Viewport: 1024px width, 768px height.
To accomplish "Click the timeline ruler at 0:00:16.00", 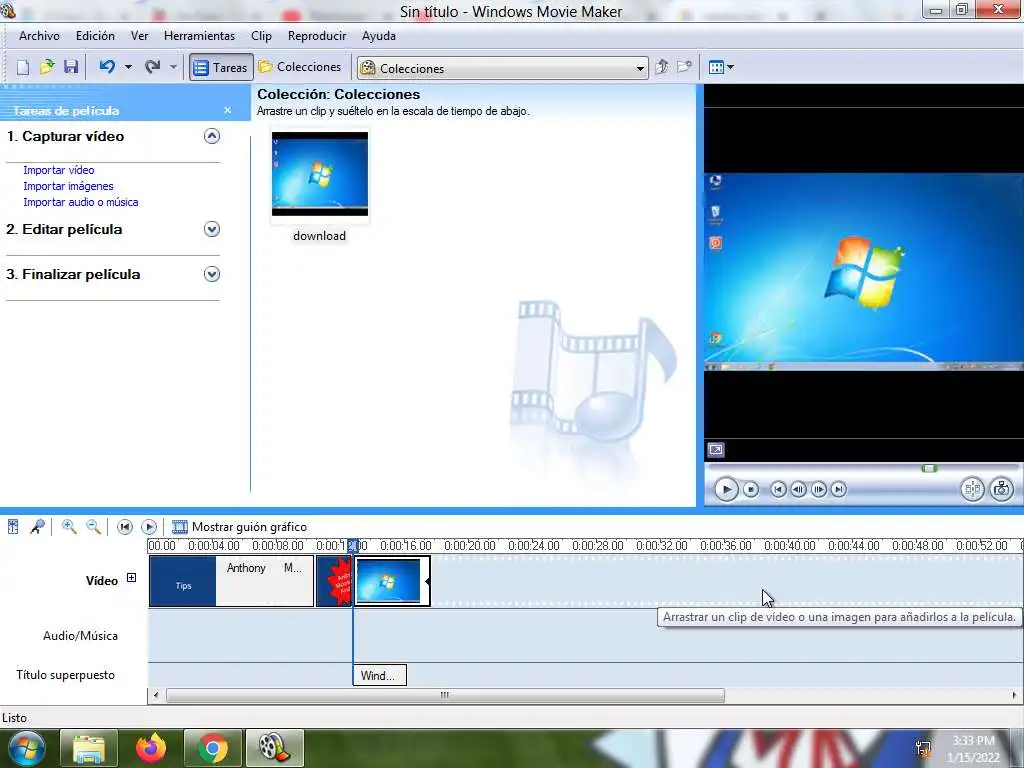I will 406,545.
